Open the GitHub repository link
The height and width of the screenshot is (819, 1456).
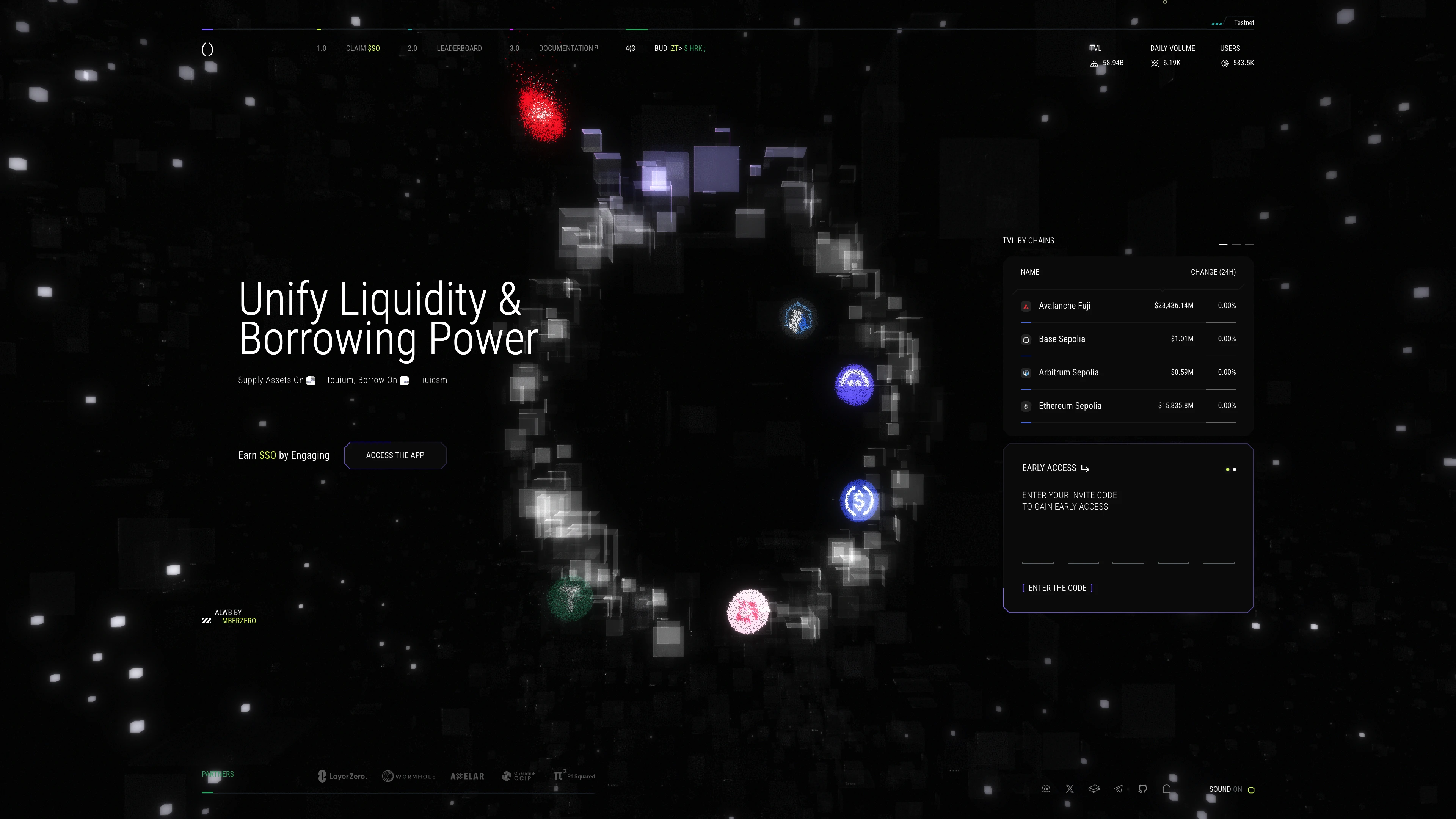[x=1143, y=789]
